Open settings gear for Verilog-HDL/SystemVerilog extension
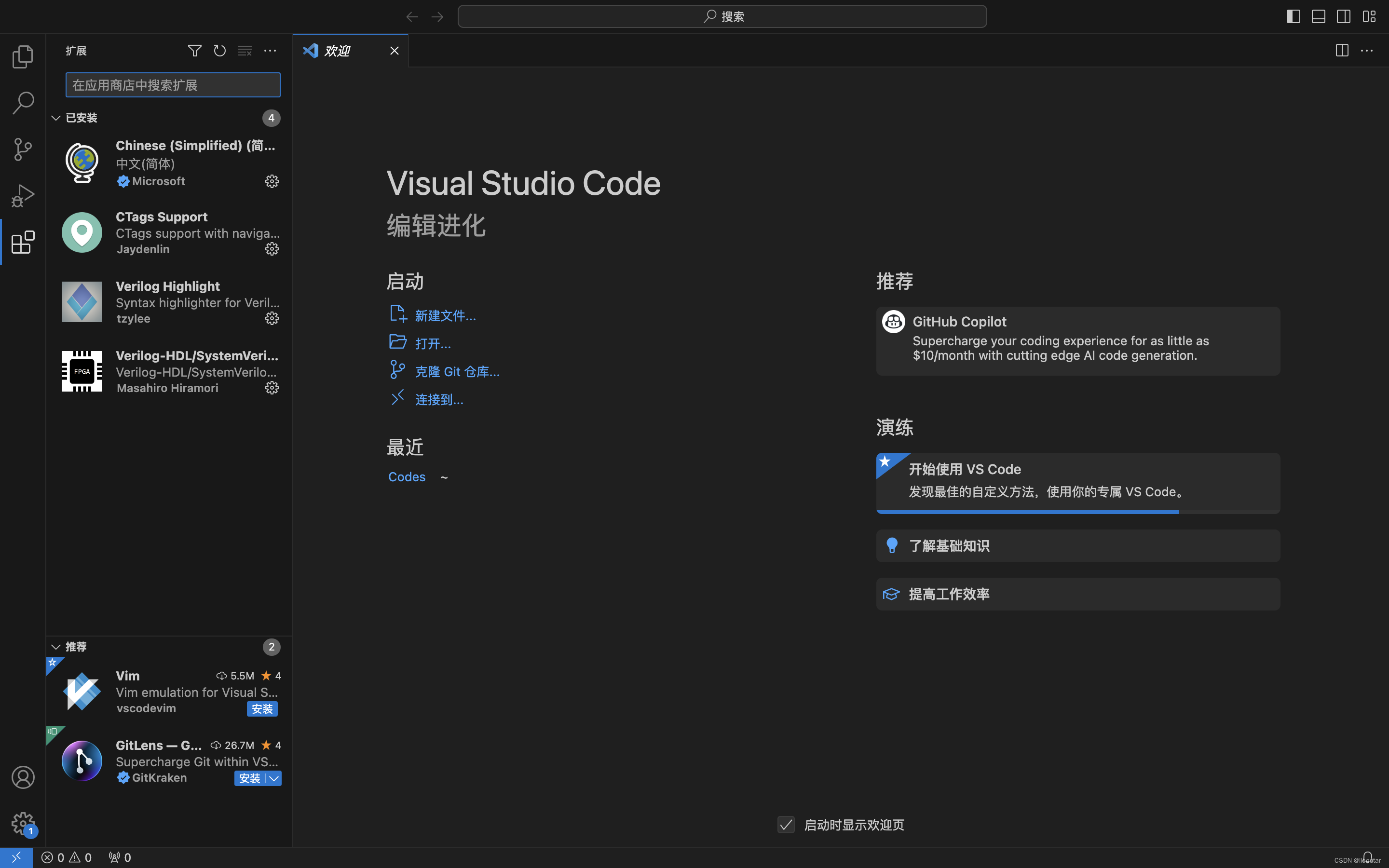The height and width of the screenshot is (868, 1389). tap(272, 388)
